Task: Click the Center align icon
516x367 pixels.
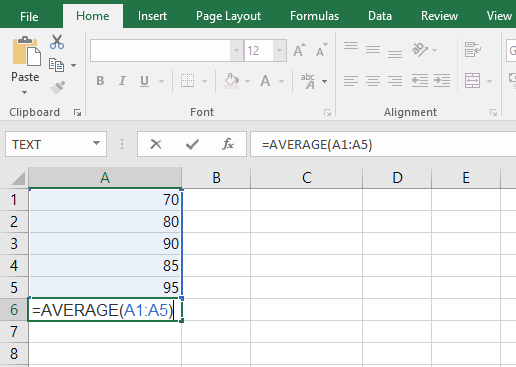Action: [x=373, y=81]
